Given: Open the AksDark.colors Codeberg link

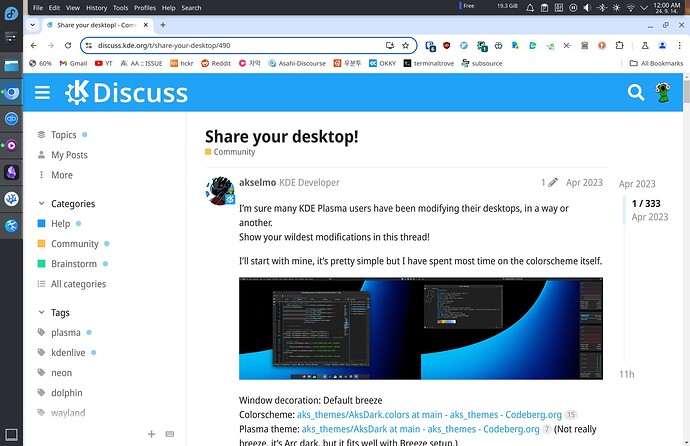Looking at the screenshot, I should coord(429,415).
